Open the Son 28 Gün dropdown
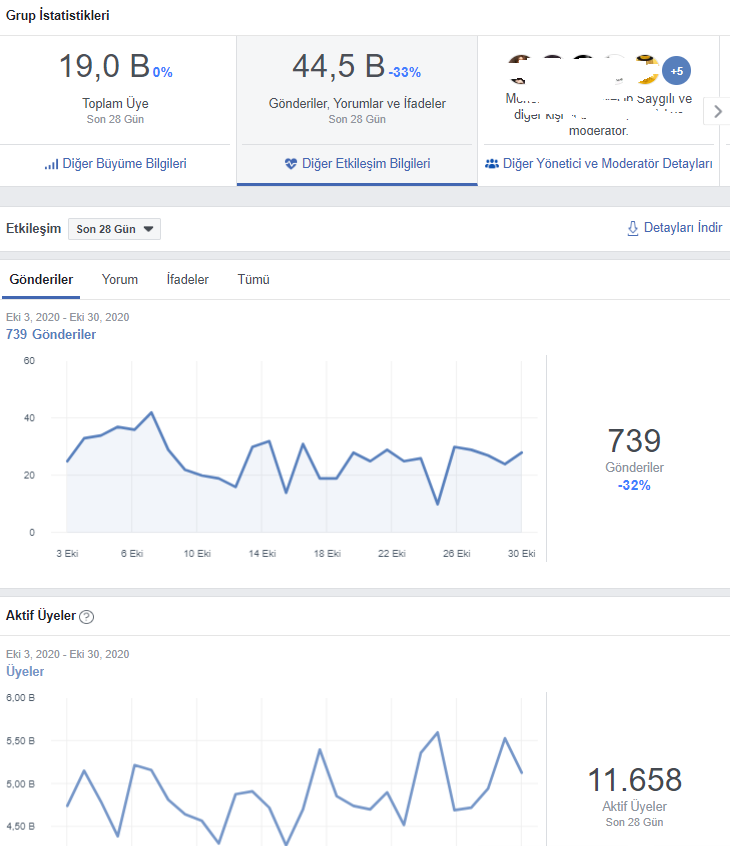The height and width of the screenshot is (846, 730). click(114, 229)
